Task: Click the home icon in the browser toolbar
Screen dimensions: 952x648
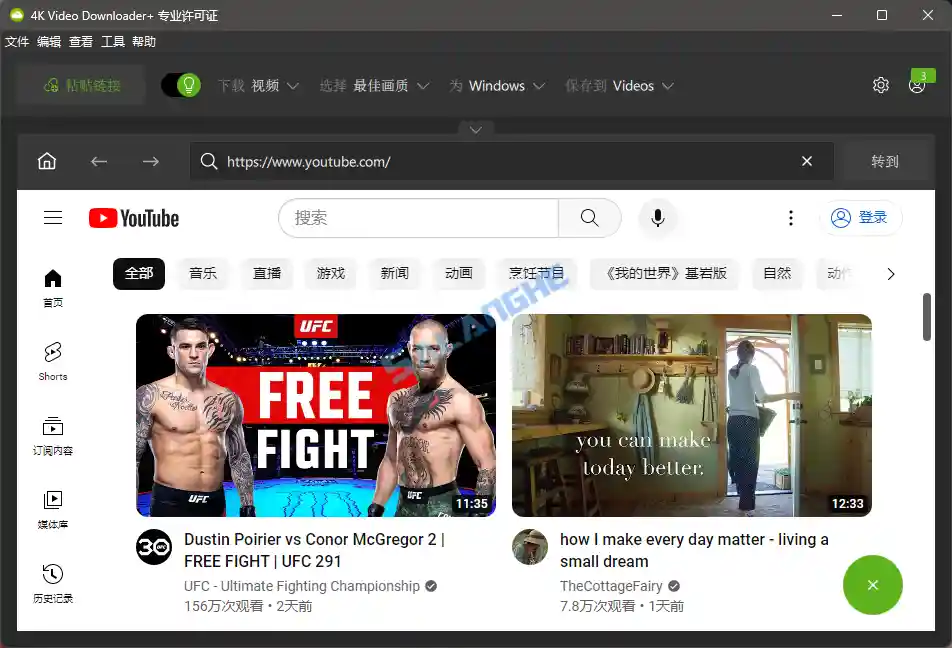Action: coord(46,161)
